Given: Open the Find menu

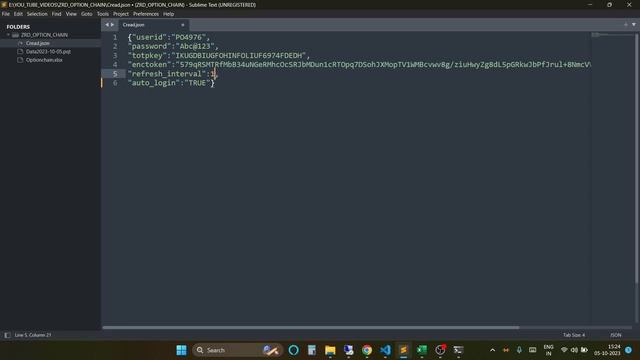Looking at the screenshot, I should coord(56,14).
